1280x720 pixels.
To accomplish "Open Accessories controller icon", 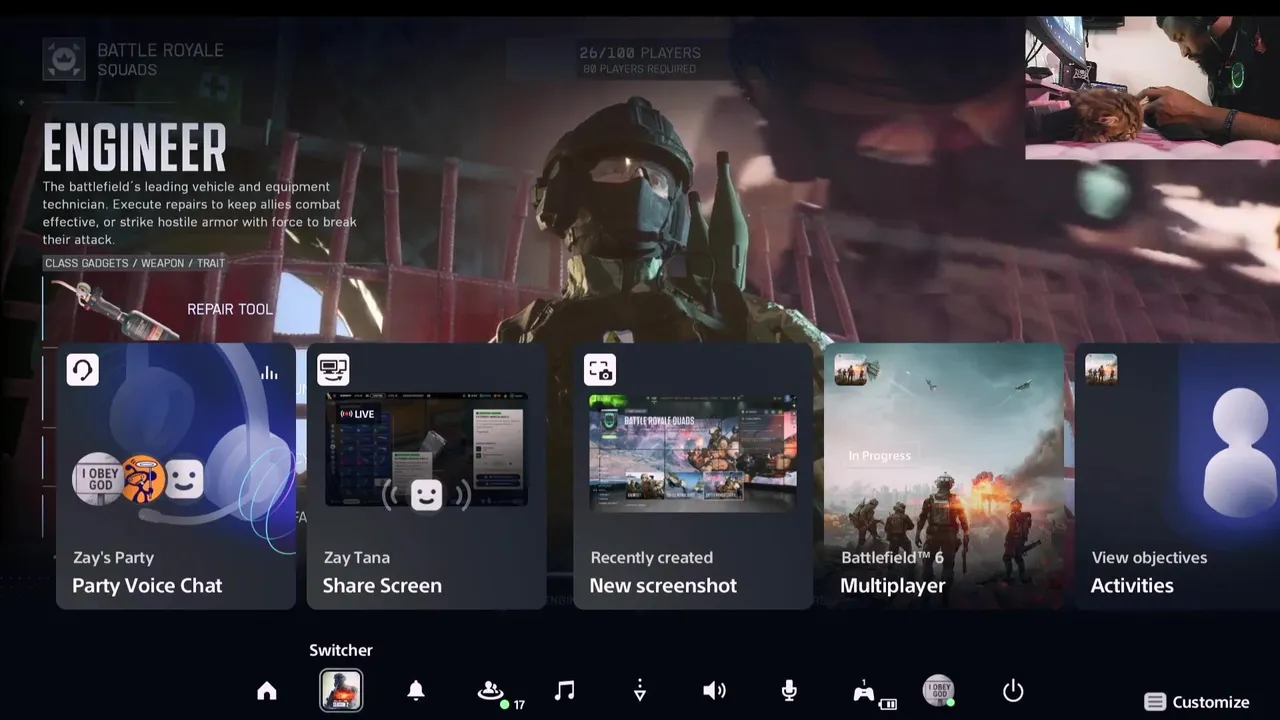I will pos(864,691).
